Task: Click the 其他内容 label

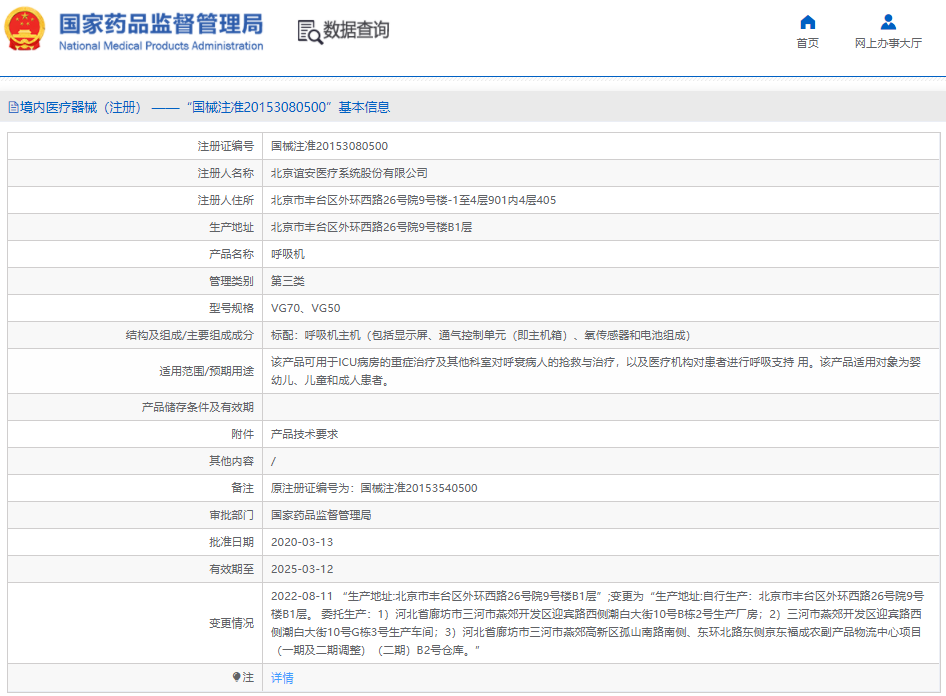Action: point(231,461)
